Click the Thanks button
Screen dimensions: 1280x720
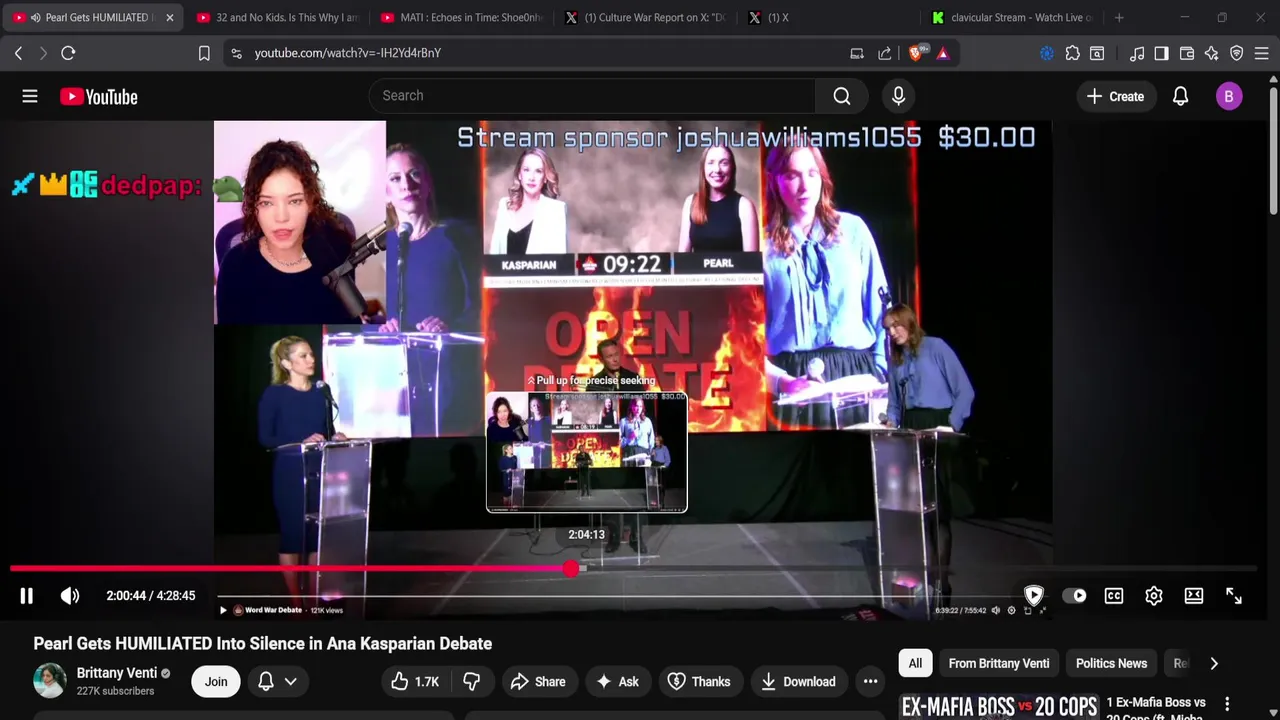699,682
